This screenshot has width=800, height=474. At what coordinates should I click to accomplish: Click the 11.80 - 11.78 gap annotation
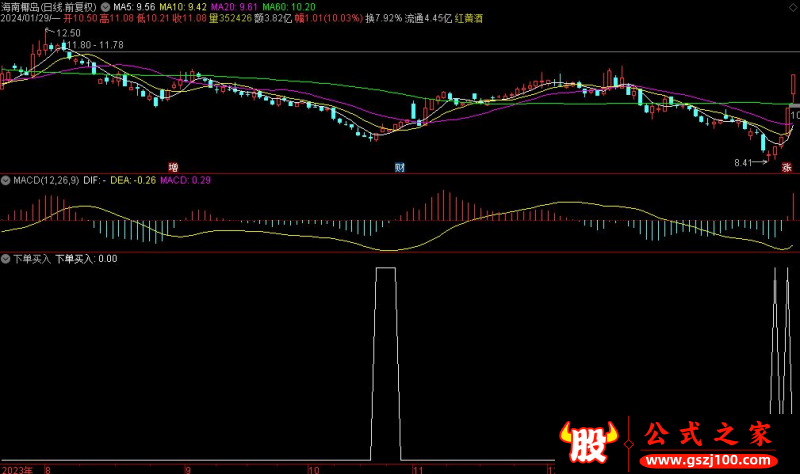(95, 45)
